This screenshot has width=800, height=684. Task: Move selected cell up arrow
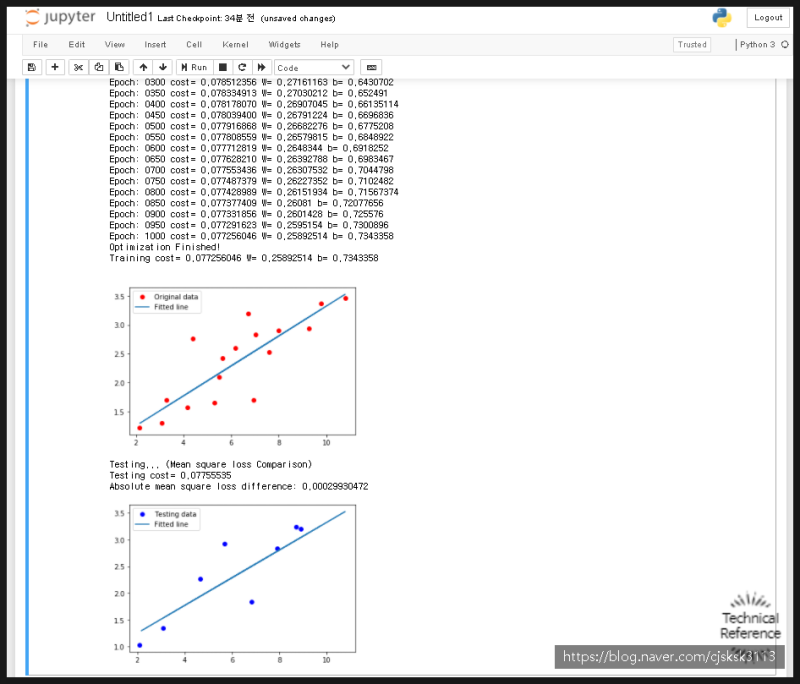pos(143,67)
